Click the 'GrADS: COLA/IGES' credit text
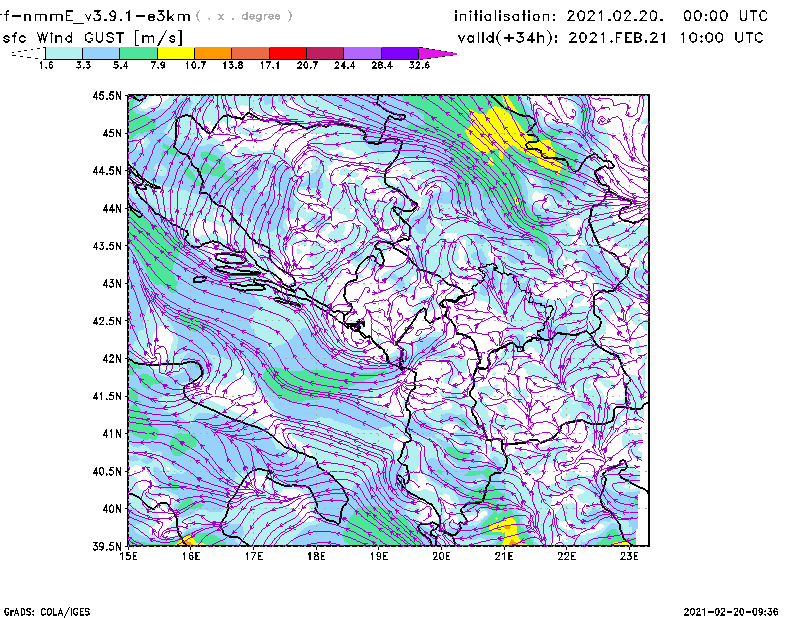 (42, 609)
